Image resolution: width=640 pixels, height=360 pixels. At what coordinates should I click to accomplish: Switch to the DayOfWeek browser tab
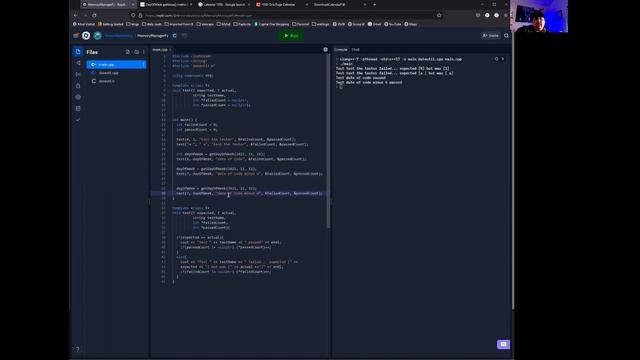[165, 4]
